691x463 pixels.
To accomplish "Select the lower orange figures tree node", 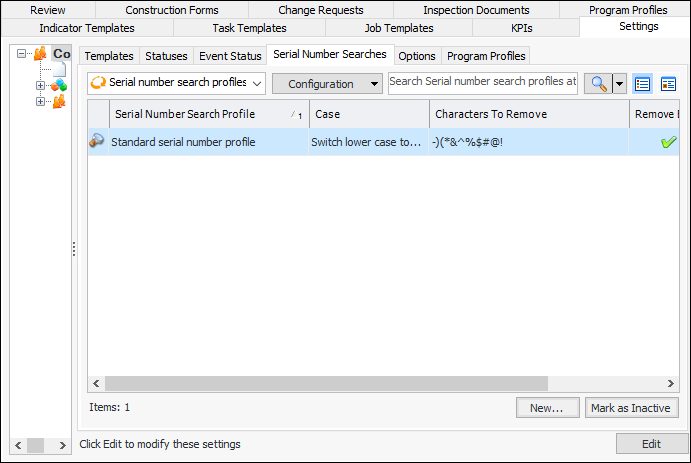I will [x=59, y=101].
